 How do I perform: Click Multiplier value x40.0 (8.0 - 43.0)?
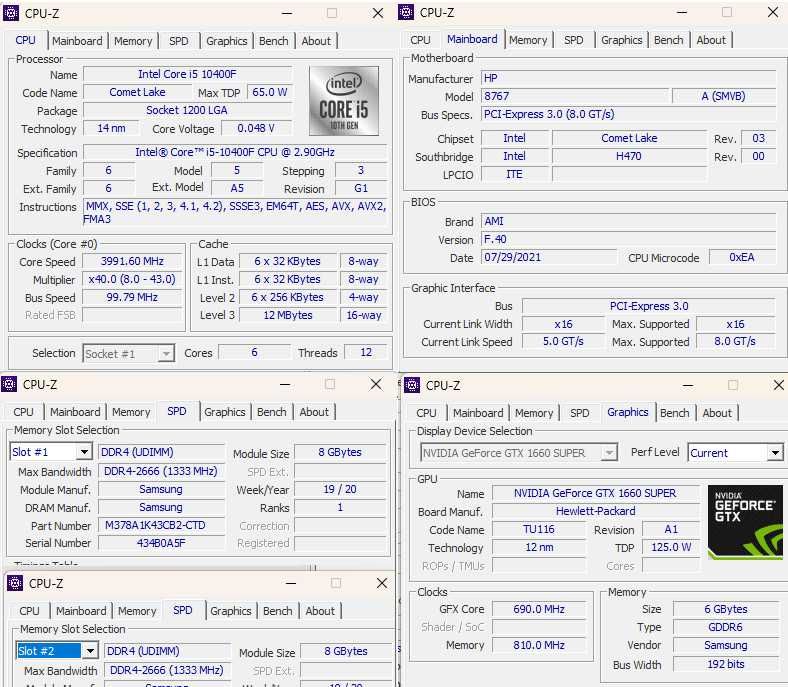[132, 279]
